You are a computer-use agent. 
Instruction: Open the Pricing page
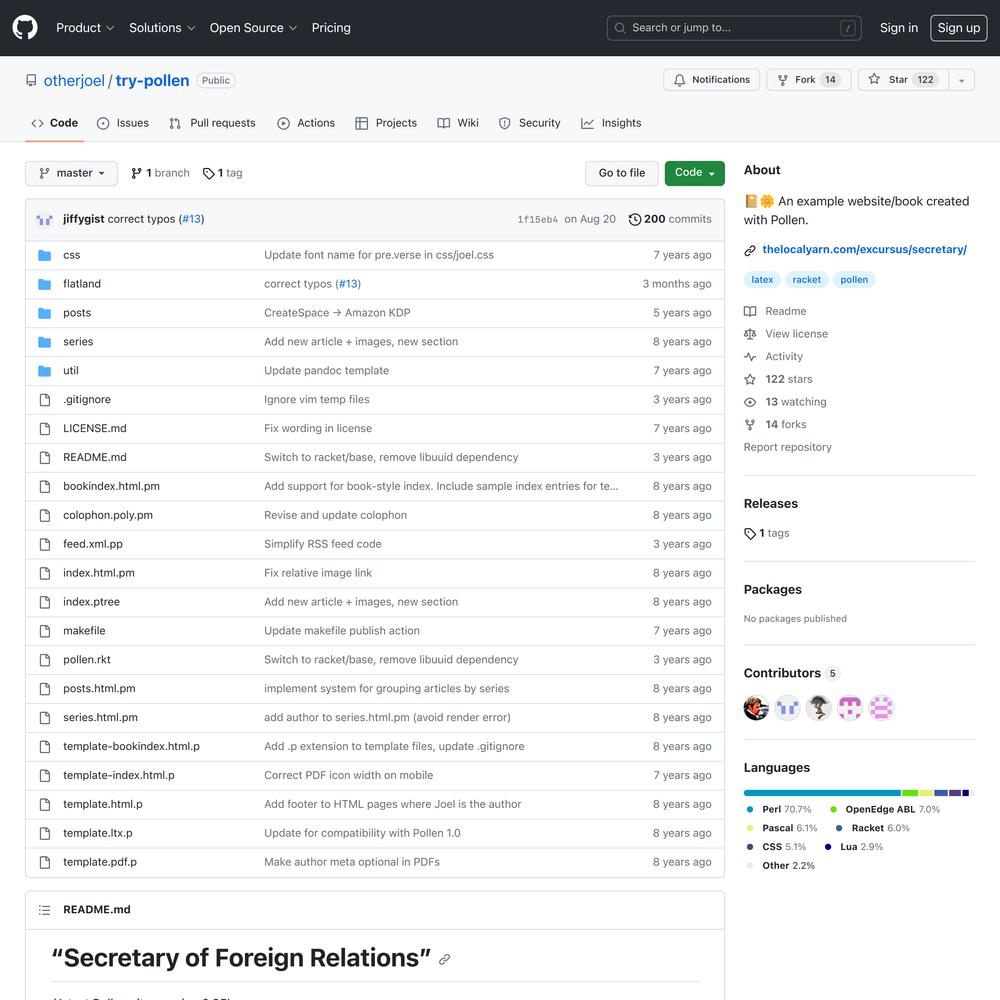point(331,27)
